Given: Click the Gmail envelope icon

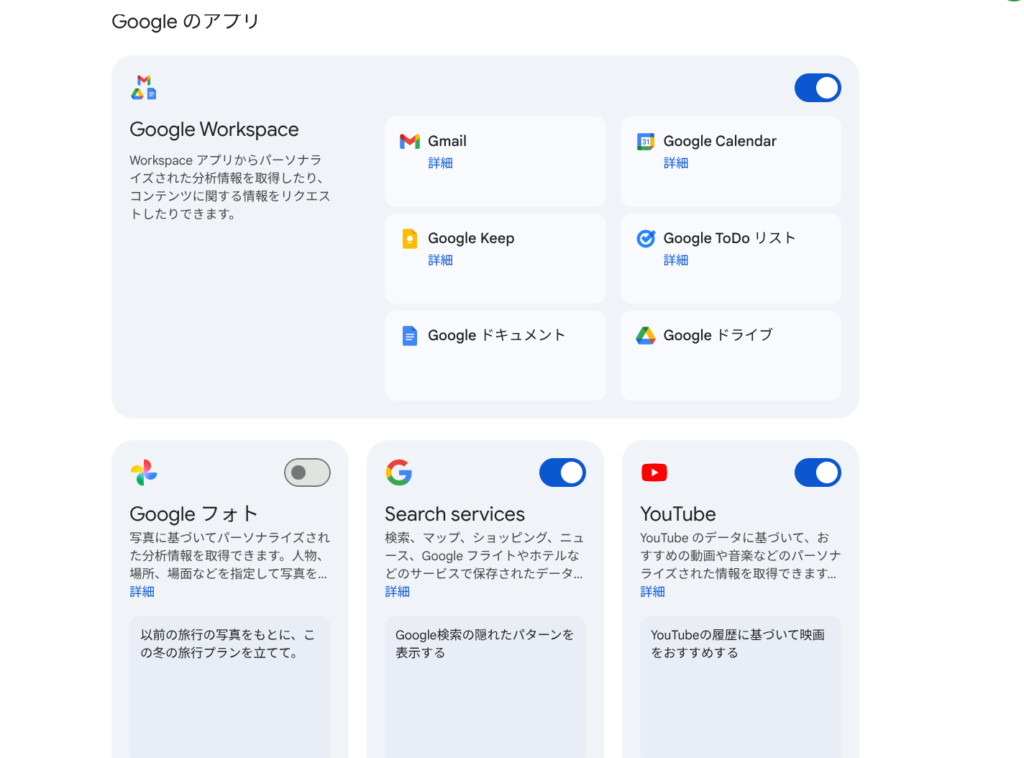Looking at the screenshot, I should coord(409,141).
